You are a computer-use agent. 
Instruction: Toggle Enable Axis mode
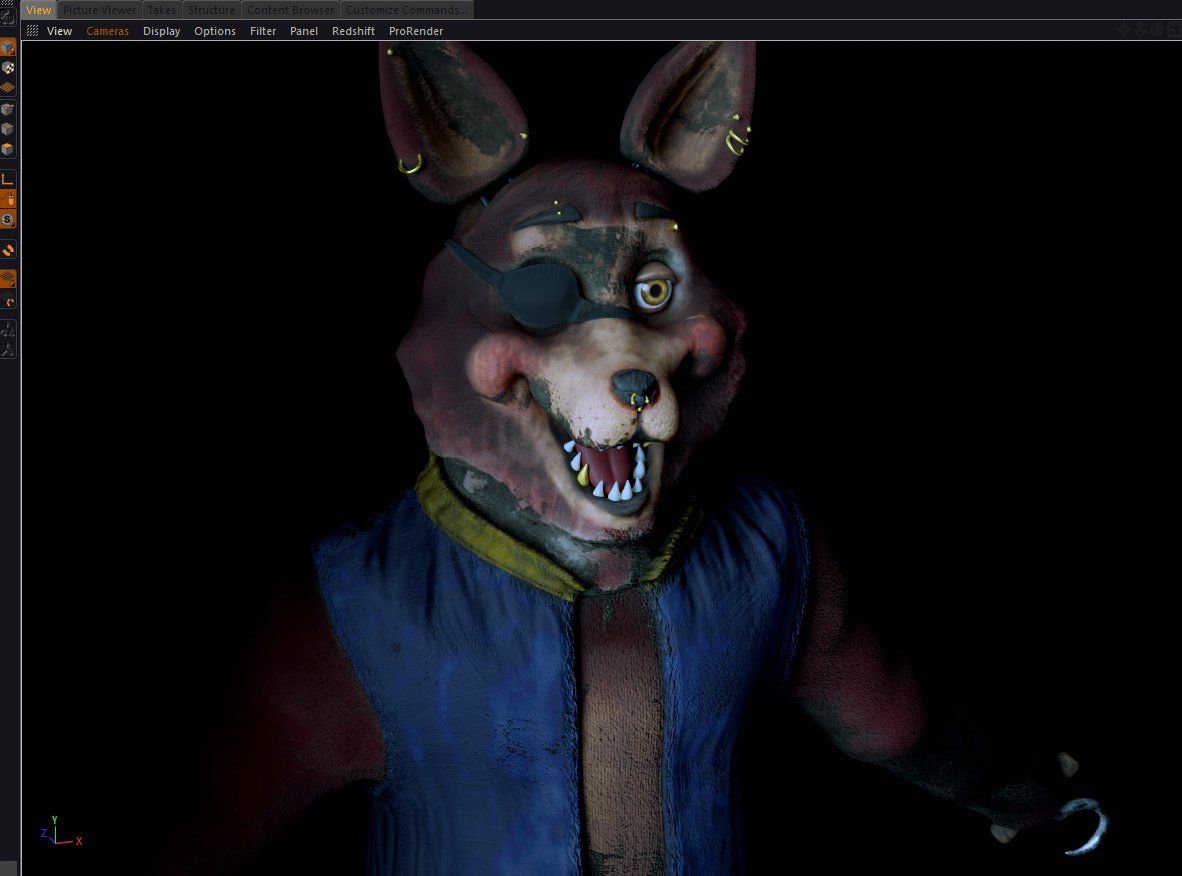pyautogui.click(x=8, y=179)
